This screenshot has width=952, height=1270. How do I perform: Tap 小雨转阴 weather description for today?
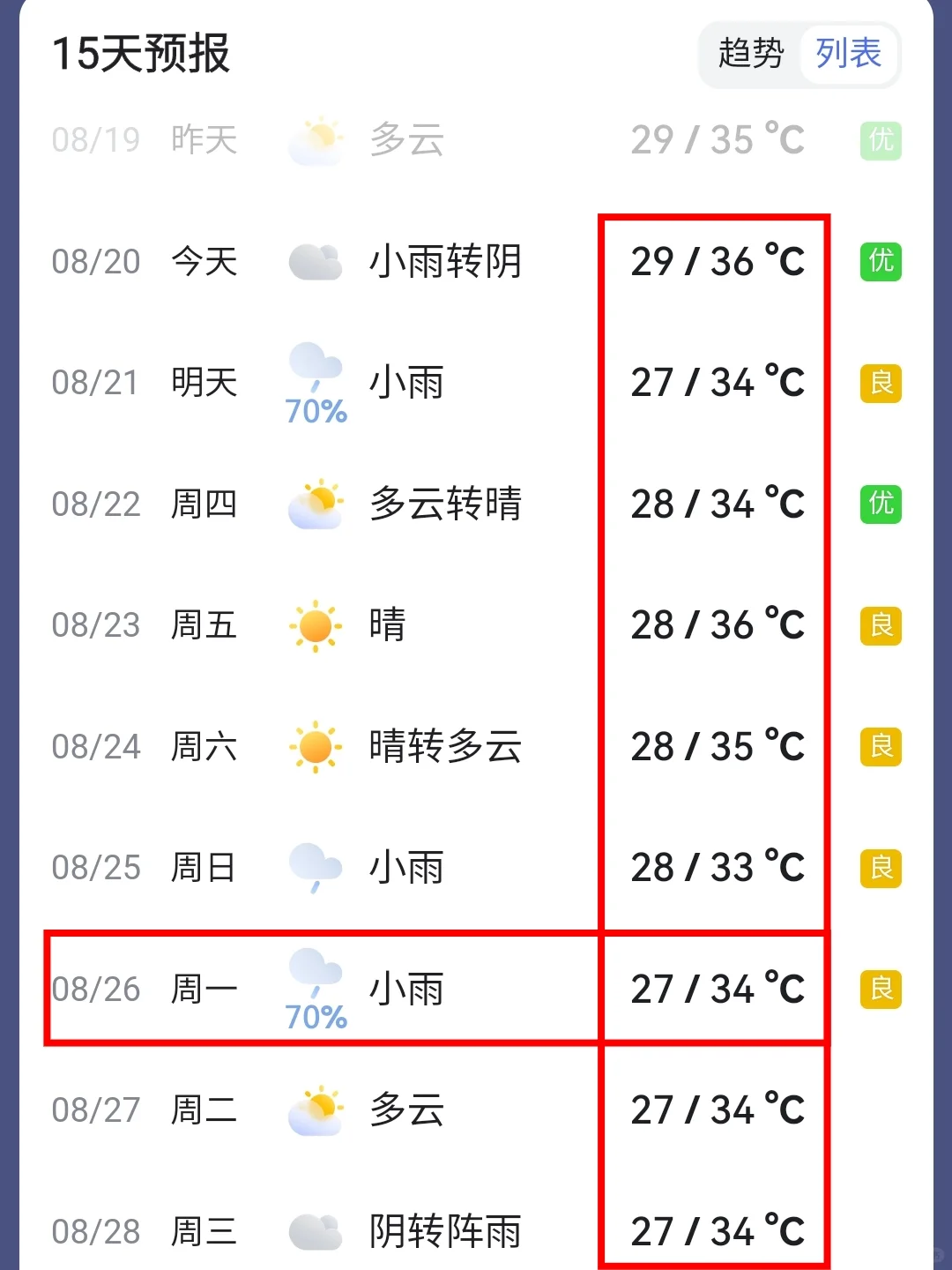(x=446, y=261)
